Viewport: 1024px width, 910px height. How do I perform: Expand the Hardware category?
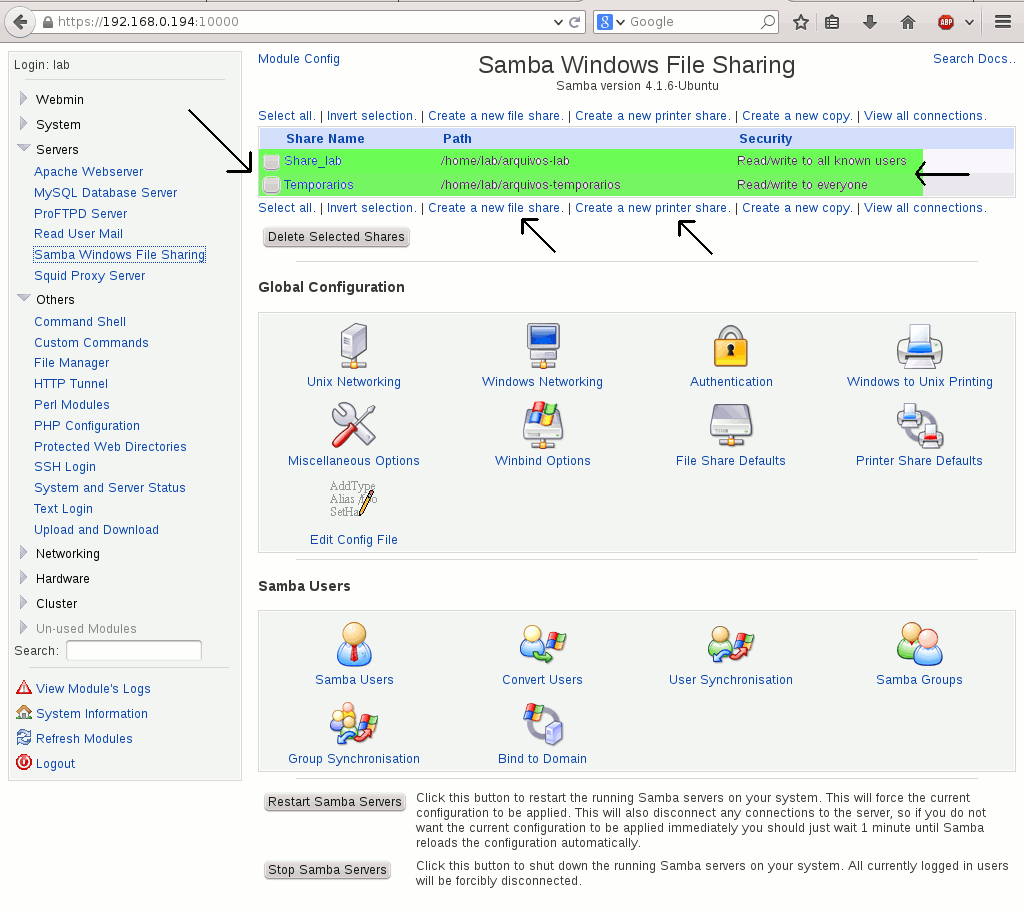click(x=24, y=577)
